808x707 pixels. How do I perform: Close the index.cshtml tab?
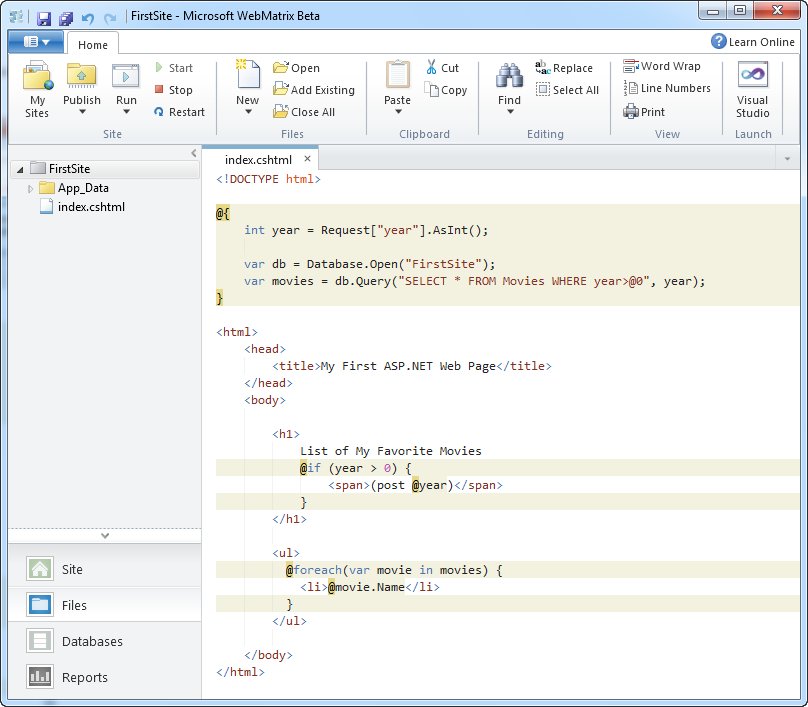point(307,159)
